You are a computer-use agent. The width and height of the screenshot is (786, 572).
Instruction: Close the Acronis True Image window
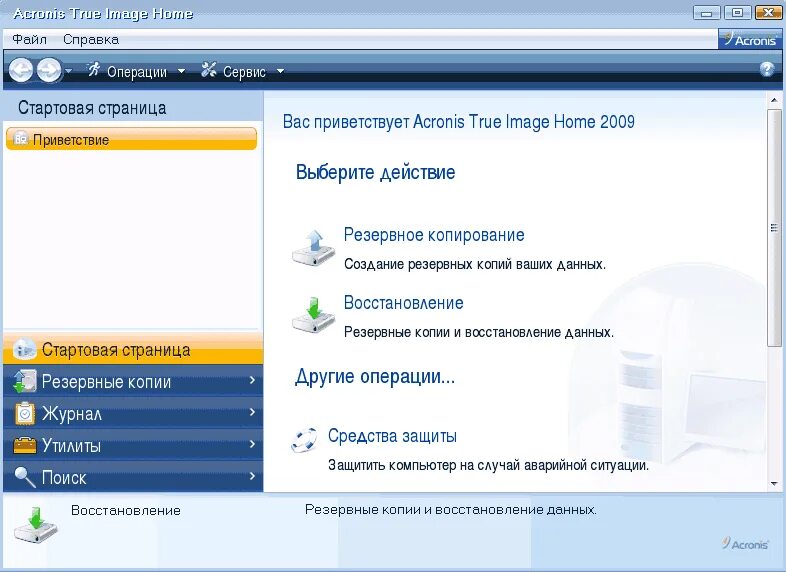768,13
